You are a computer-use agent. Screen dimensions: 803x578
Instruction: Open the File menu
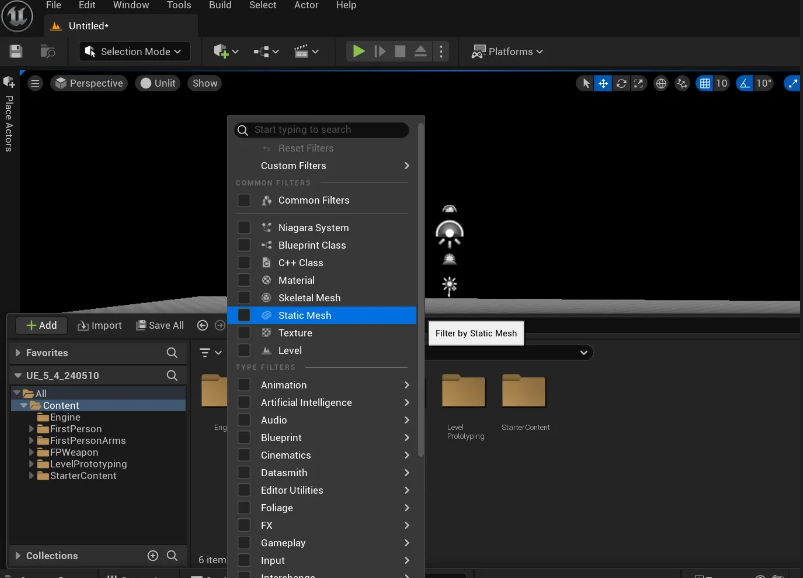(53, 5)
